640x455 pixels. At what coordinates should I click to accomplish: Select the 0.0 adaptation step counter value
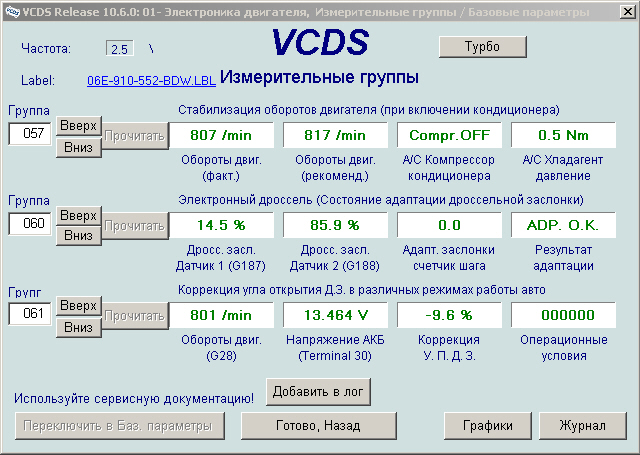click(x=449, y=225)
